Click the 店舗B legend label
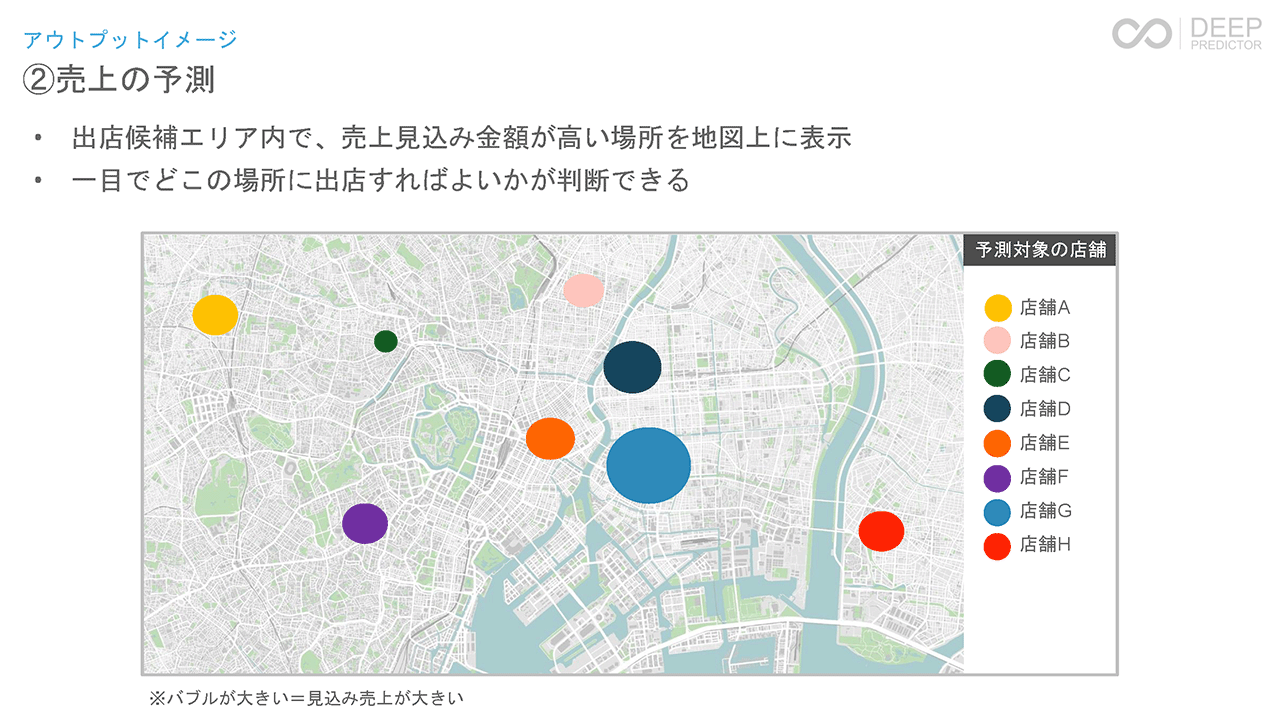Viewport: 1280px width, 718px height. [x=1045, y=342]
